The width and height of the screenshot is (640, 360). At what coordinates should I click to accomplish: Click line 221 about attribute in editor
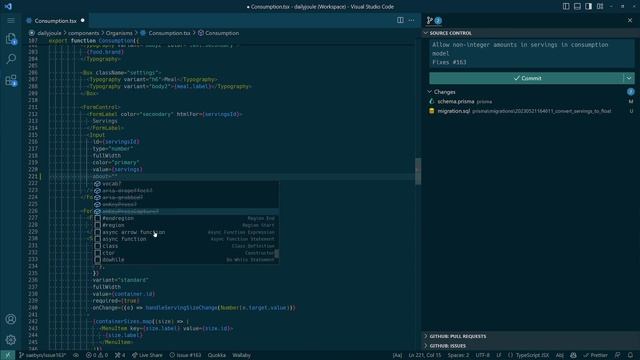(x=105, y=176)
